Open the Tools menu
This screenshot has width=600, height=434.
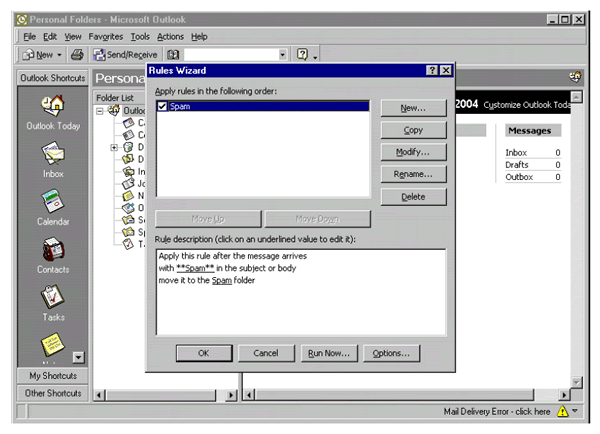pos(140,37)
